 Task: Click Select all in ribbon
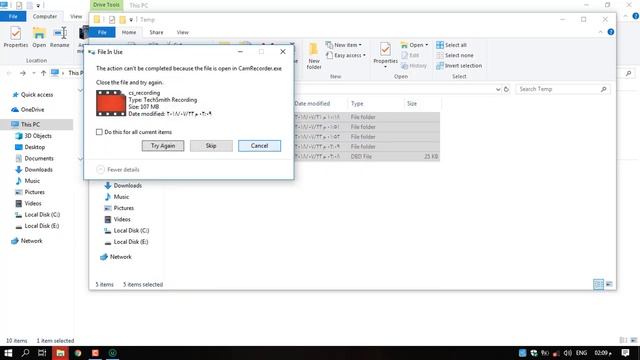coord(451,45)
